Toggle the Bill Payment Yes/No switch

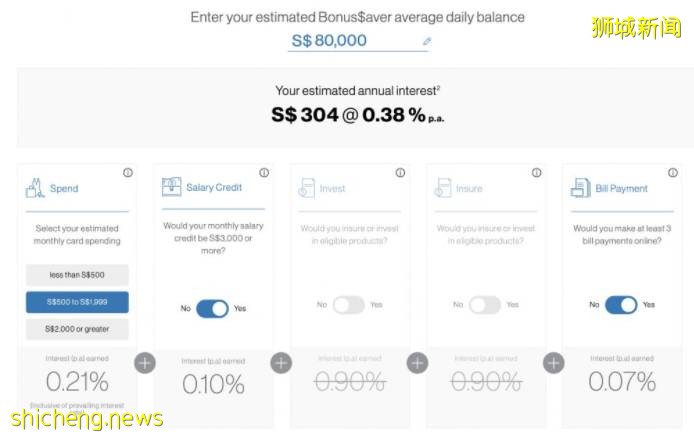tap(620, 305)
